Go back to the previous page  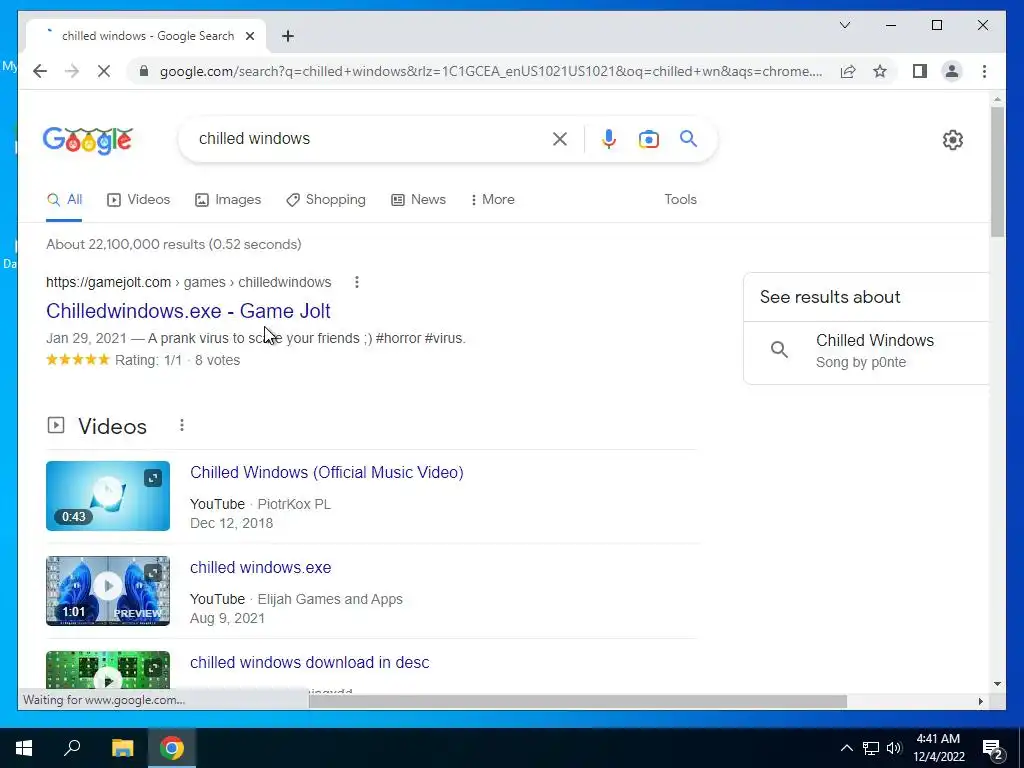[x=40, y=71]
